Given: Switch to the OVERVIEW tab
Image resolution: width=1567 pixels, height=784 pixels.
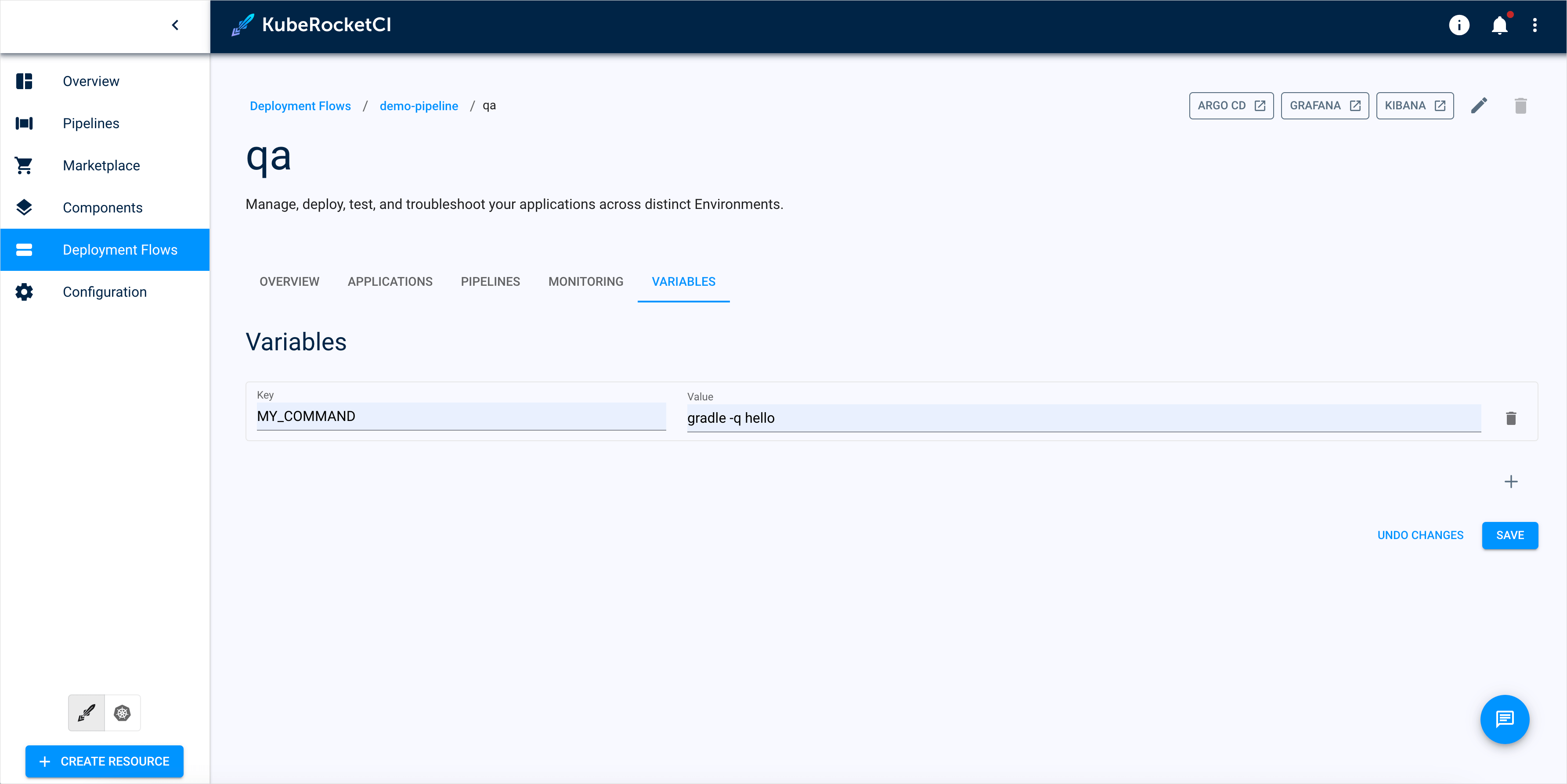Looking at the screenshot, I should pos(289,281).
